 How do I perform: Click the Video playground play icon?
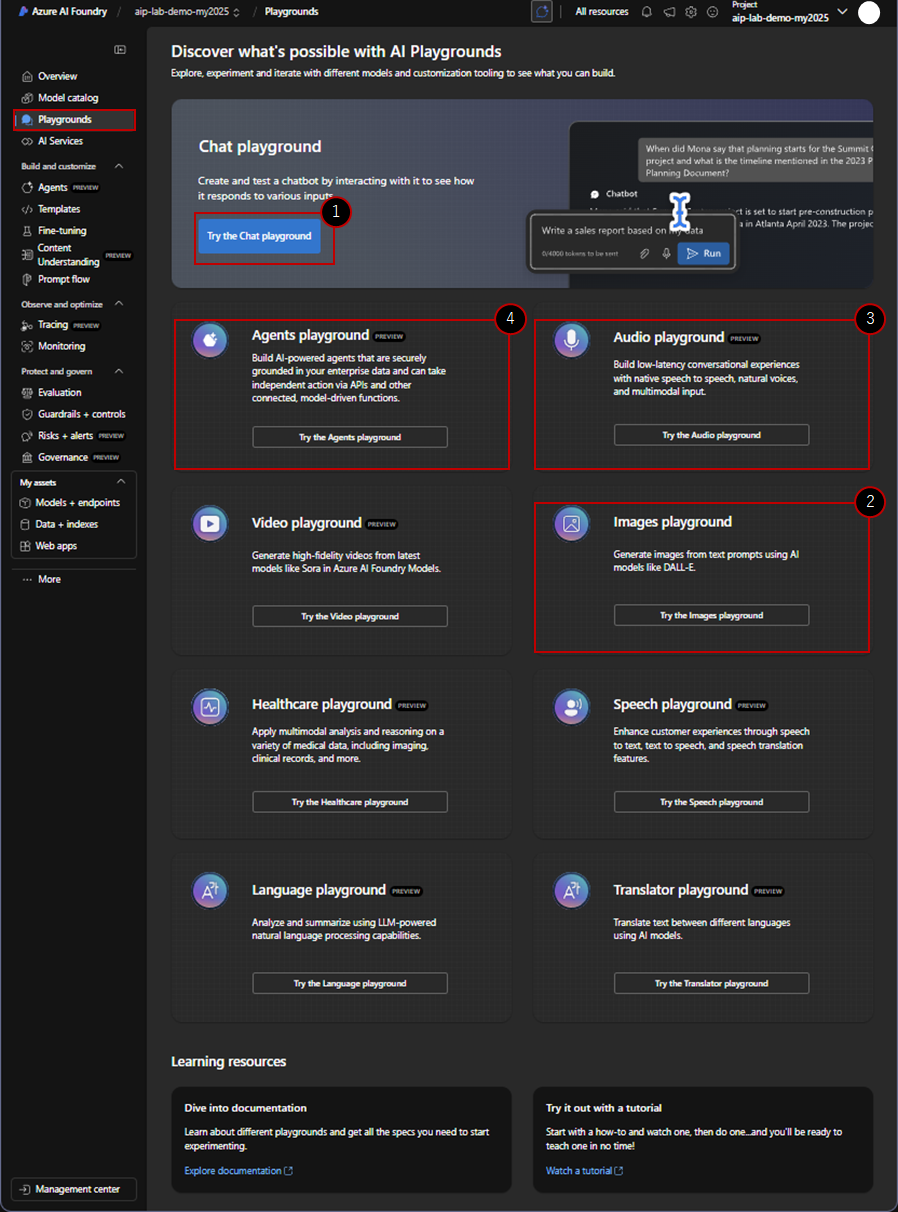210,524
